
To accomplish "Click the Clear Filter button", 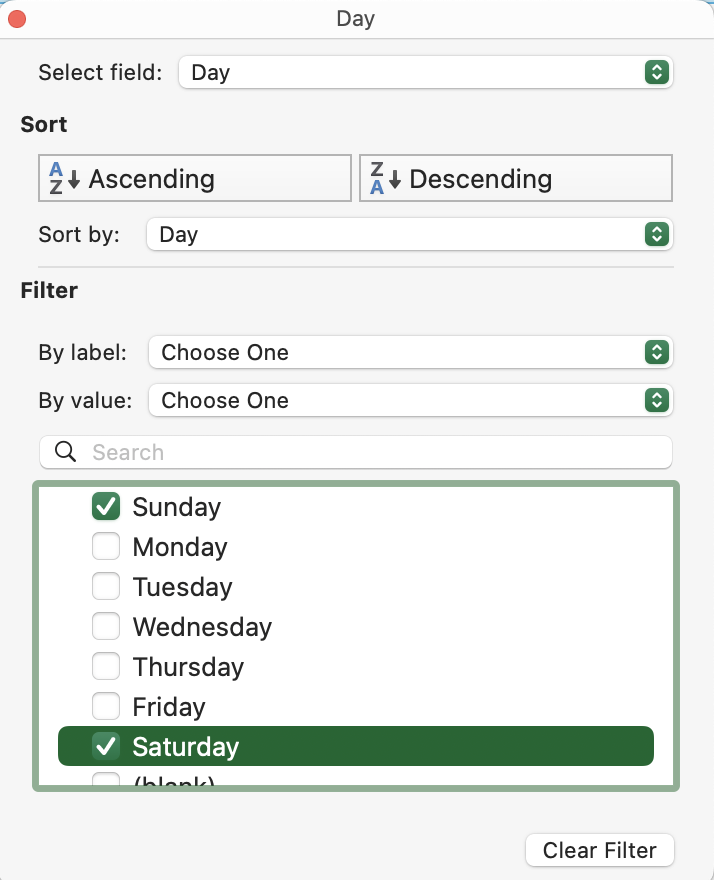I will point(599,850).
